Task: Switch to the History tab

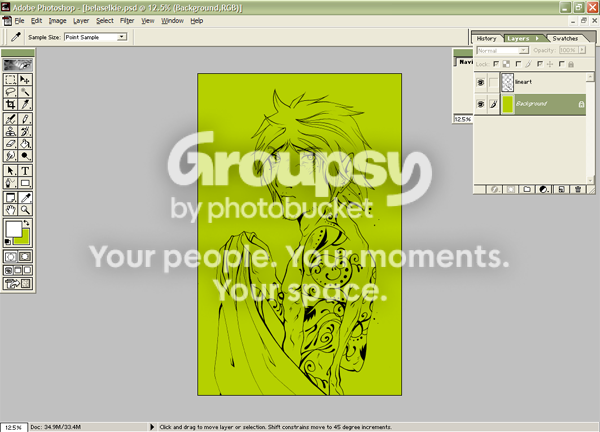Action: (x=486, y=38)
